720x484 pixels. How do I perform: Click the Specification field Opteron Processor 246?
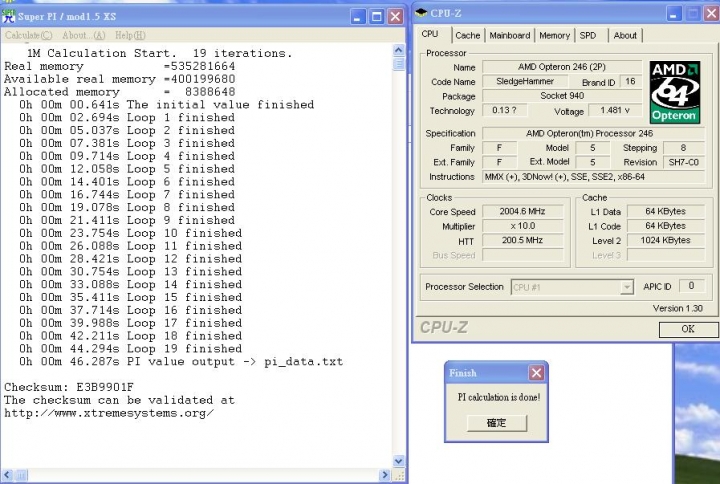click(x=593, y=133)
